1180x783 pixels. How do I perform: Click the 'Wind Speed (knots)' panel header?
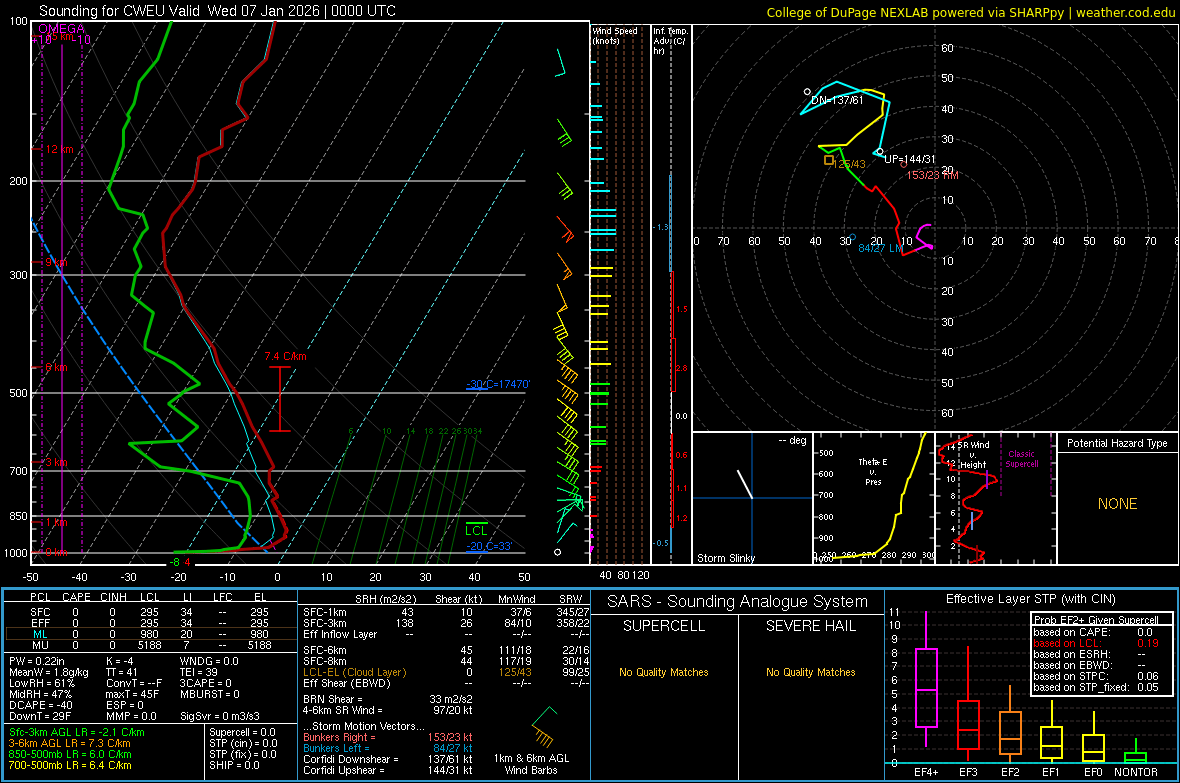(x=615, y=35)
